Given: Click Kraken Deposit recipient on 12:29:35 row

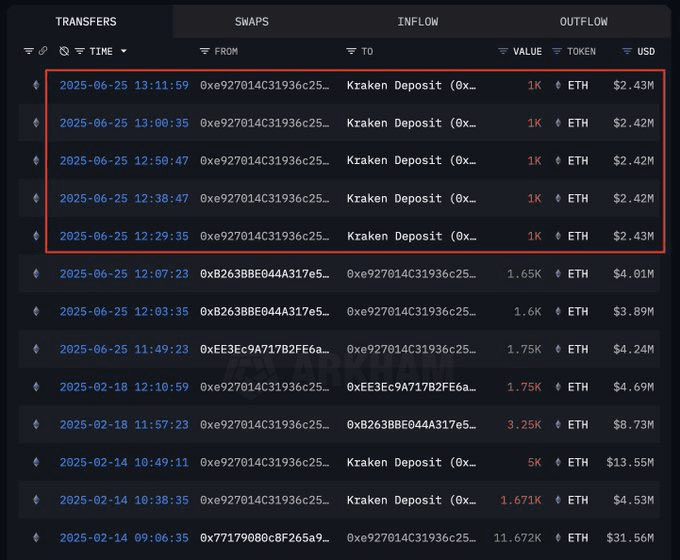Looking at the screenshot, I should point(411,236).
